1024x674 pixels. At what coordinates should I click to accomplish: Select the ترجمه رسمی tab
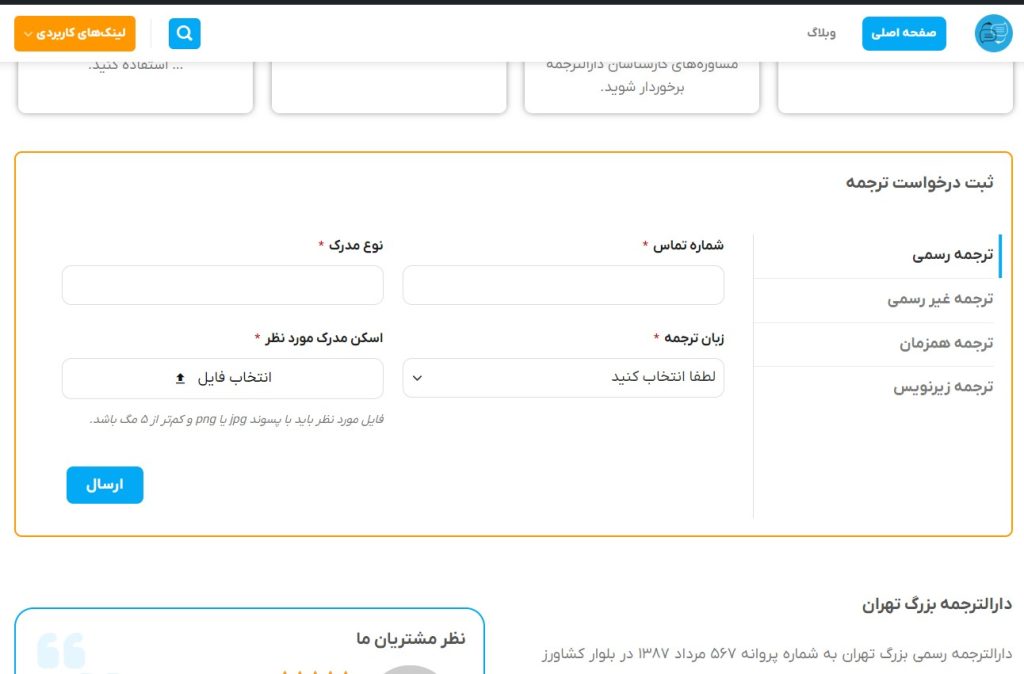tap(952, 255)
